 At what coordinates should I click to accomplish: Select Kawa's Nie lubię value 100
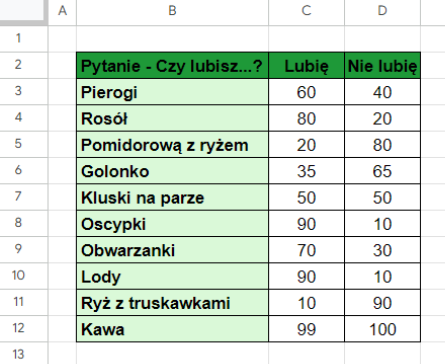382,329
